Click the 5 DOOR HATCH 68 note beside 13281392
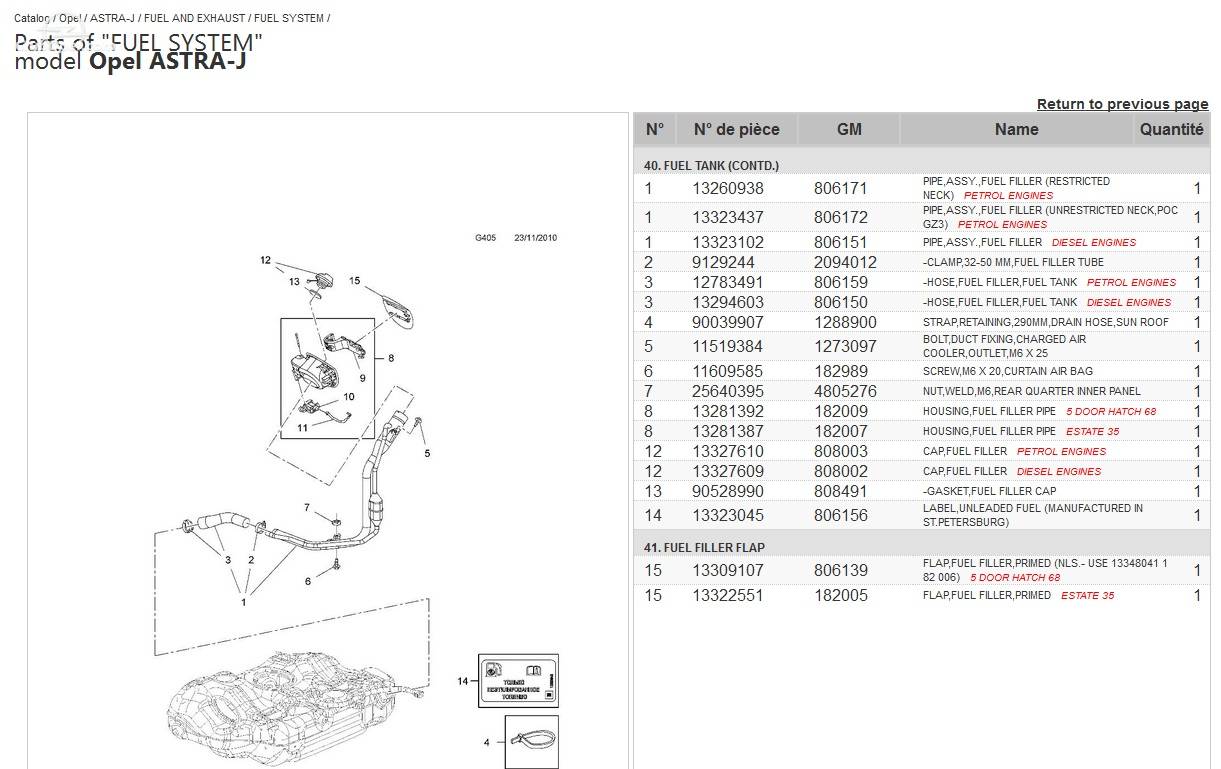The image size is (1221, 769). click(1111, 411)
